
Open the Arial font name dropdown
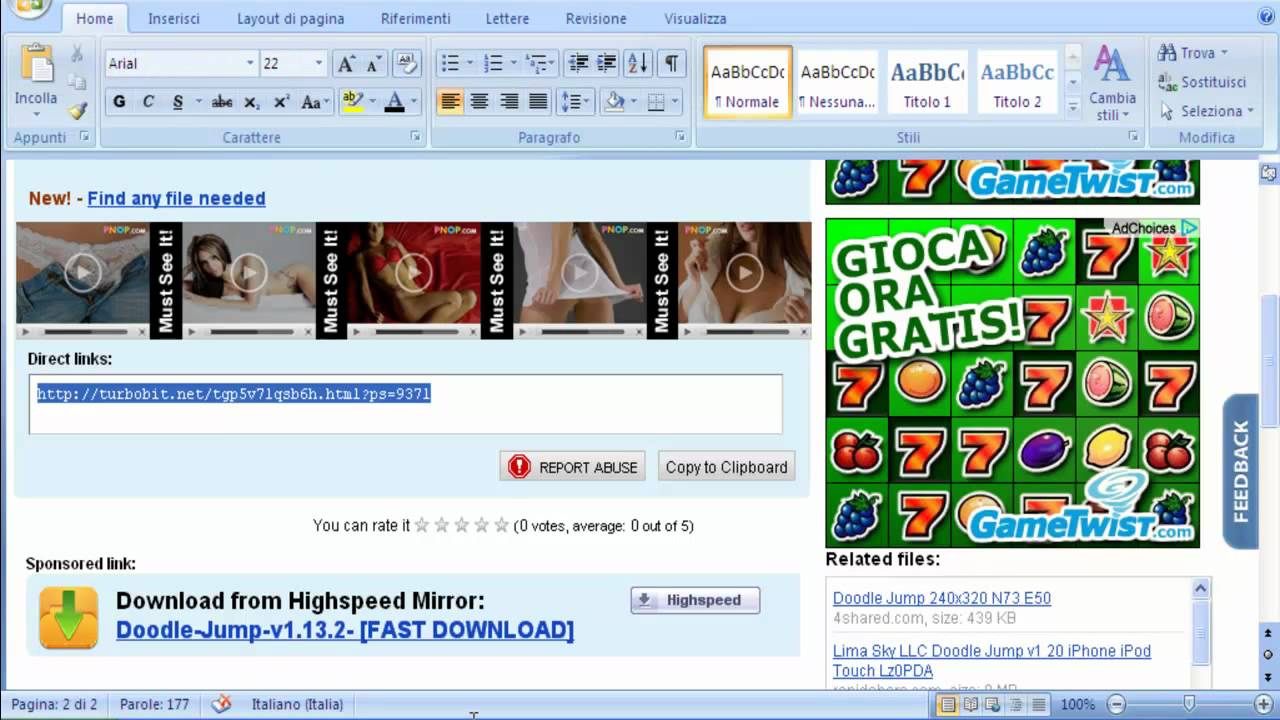[x=250, y=64]
